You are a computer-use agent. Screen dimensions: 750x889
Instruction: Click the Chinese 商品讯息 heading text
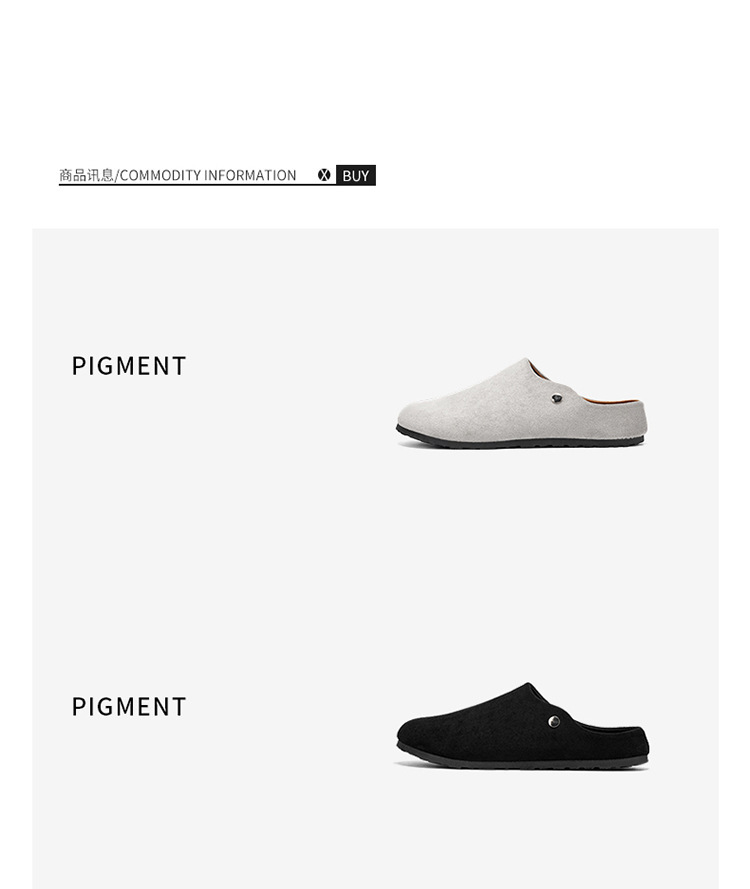click(87, 175)
